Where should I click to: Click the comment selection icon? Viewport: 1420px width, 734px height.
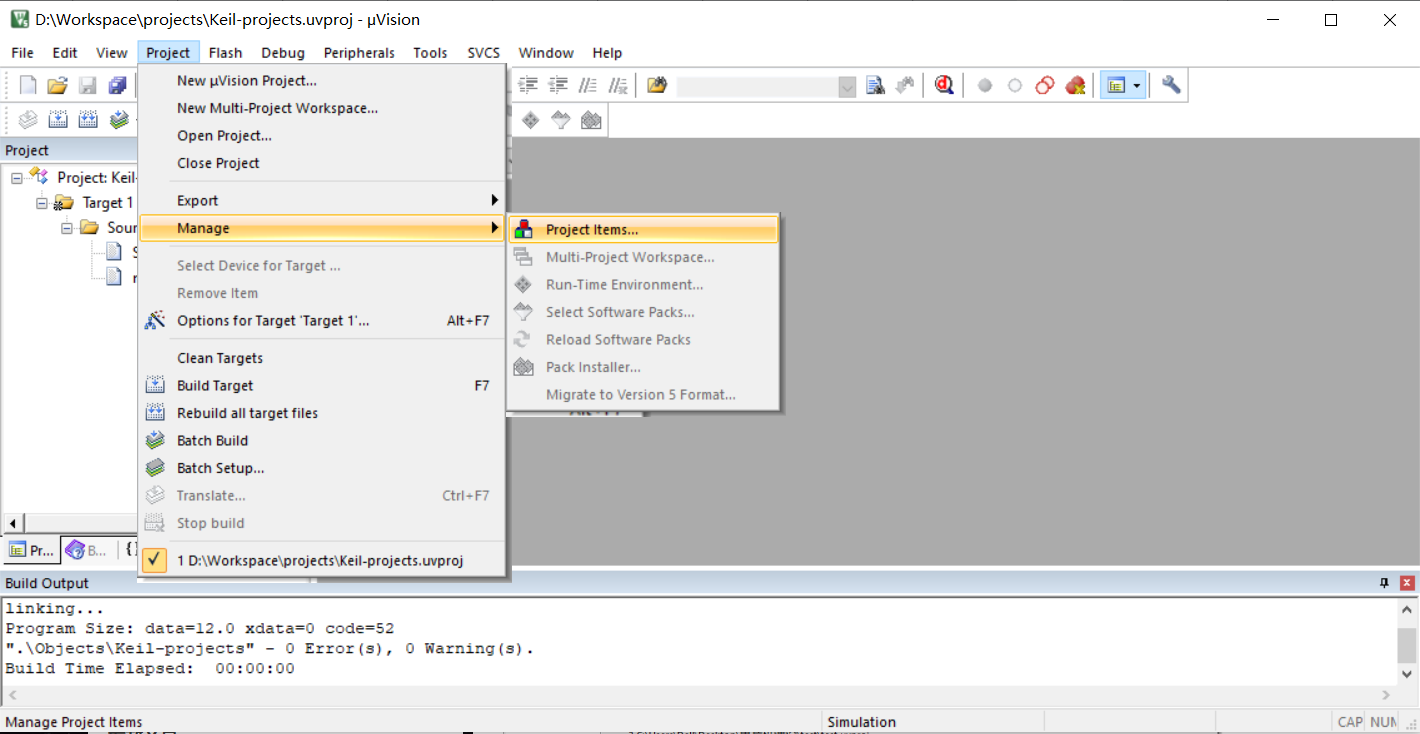pos(588,86)
